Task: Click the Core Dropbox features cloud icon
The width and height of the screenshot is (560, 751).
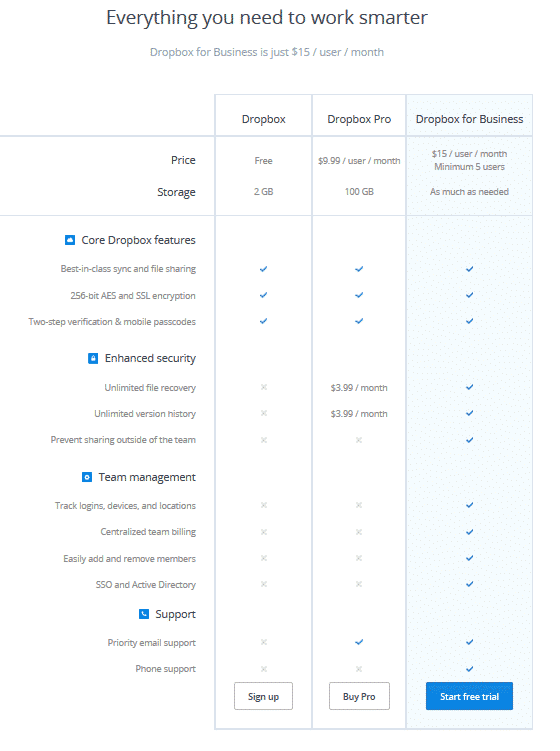Action: (70, 240)
